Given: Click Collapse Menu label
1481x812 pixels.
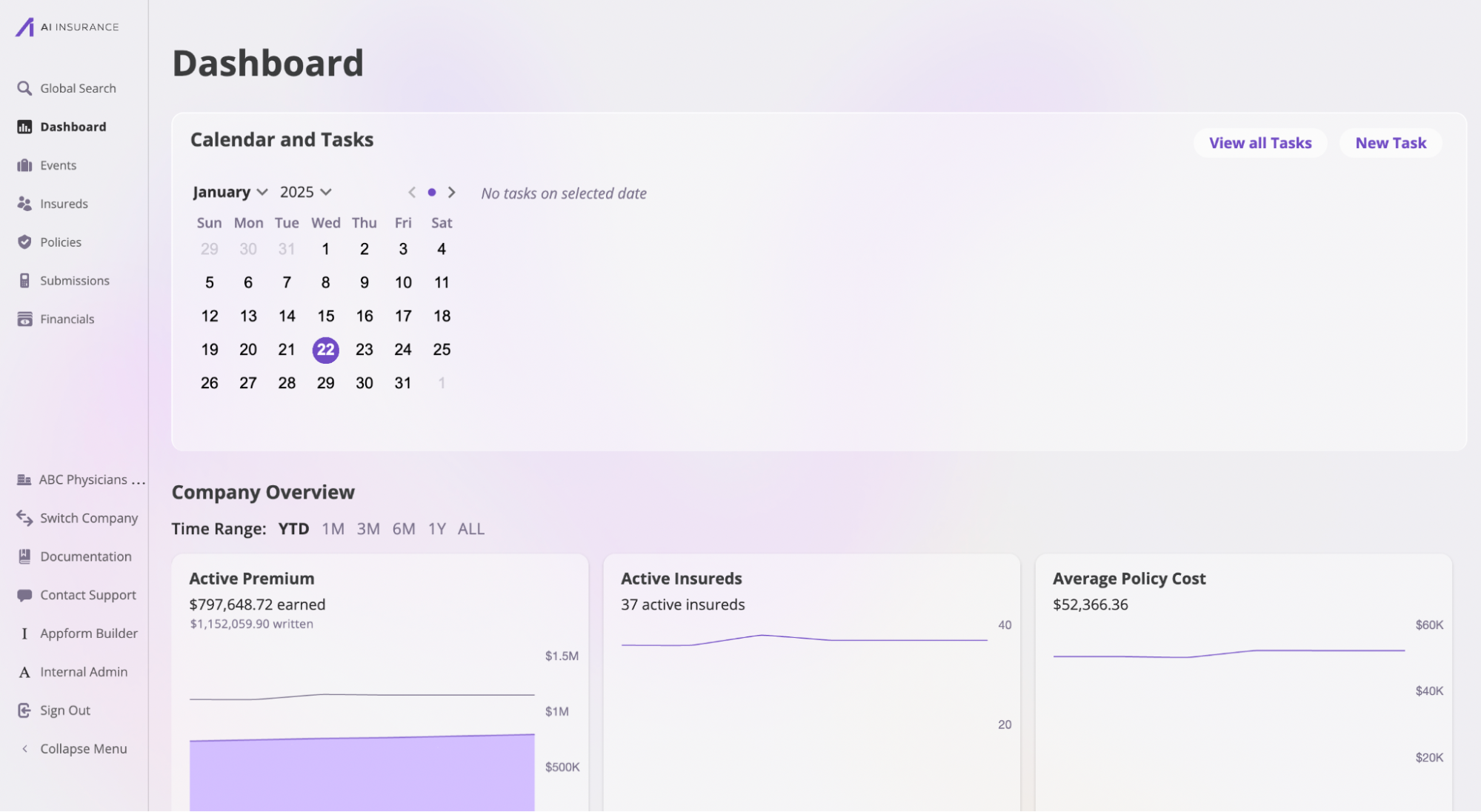Looking at the screenshot, I should coord(84,749).
